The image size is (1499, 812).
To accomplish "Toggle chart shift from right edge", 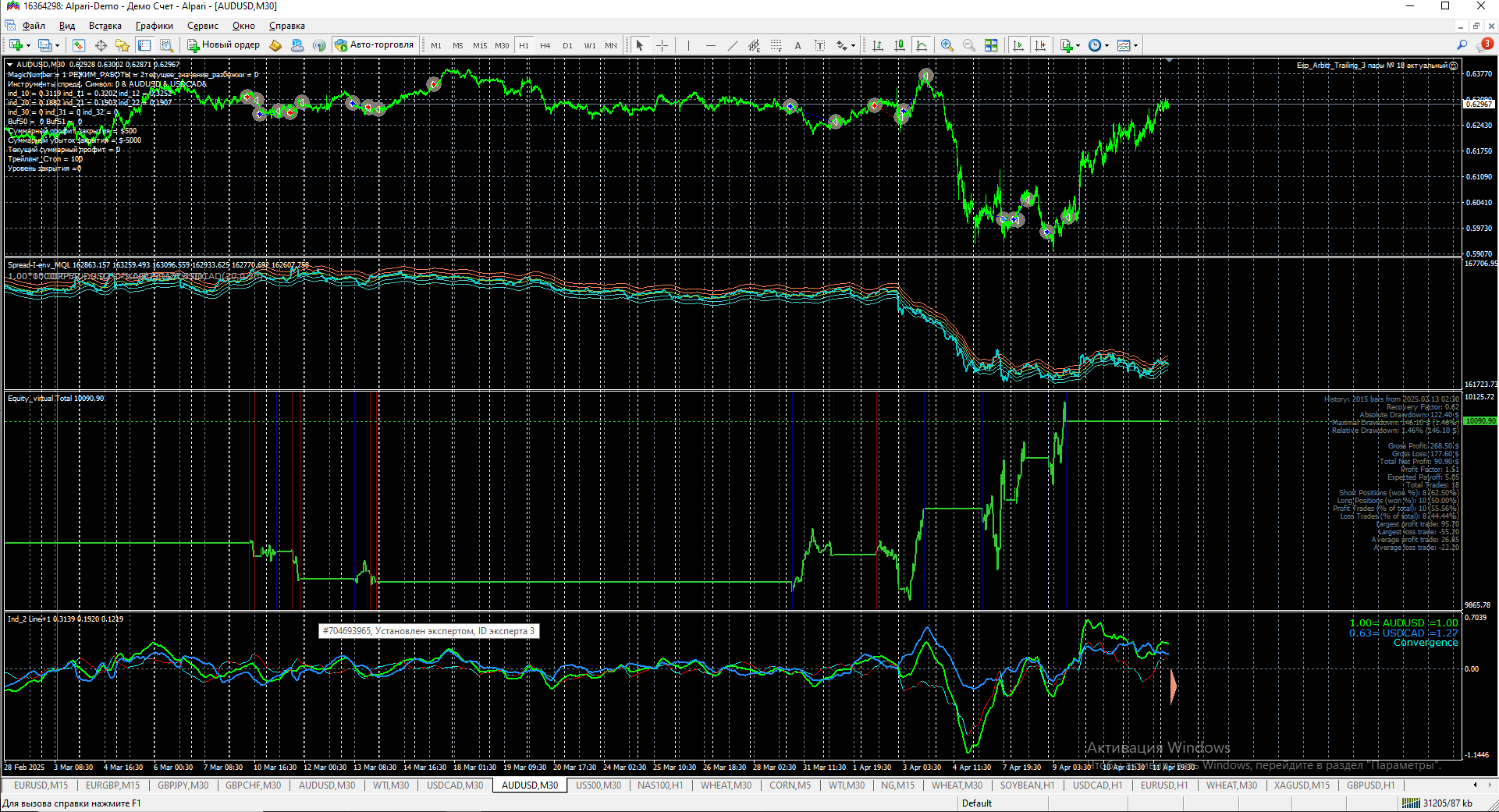I will pyautogui.click(x=1040, y=45).
